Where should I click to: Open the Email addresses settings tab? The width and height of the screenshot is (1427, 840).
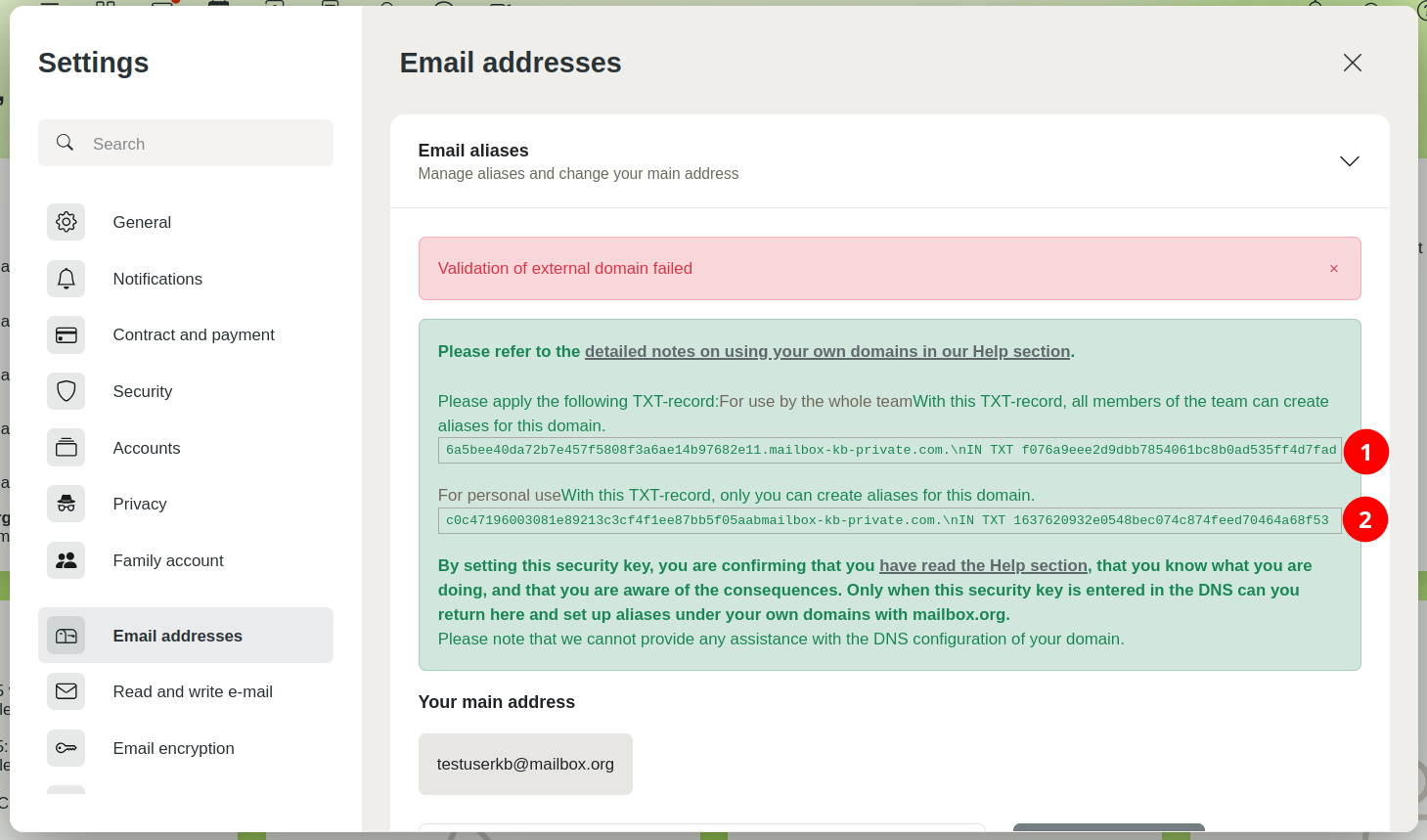point(177,636)
